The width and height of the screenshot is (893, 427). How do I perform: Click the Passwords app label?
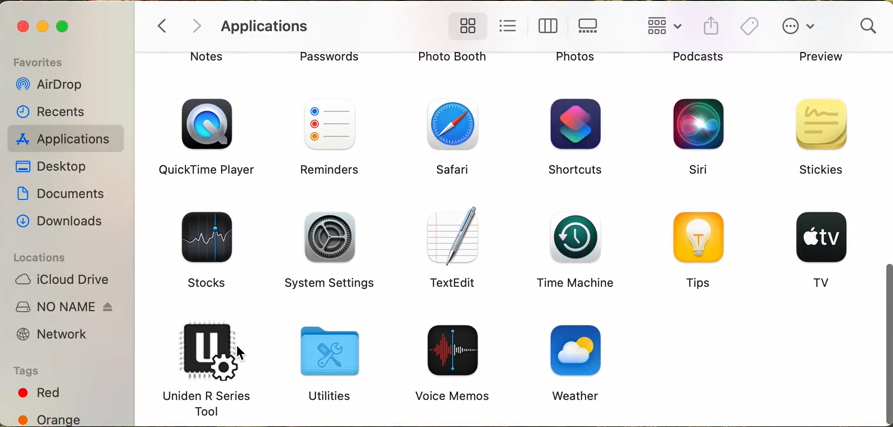(x=329, y=56)
